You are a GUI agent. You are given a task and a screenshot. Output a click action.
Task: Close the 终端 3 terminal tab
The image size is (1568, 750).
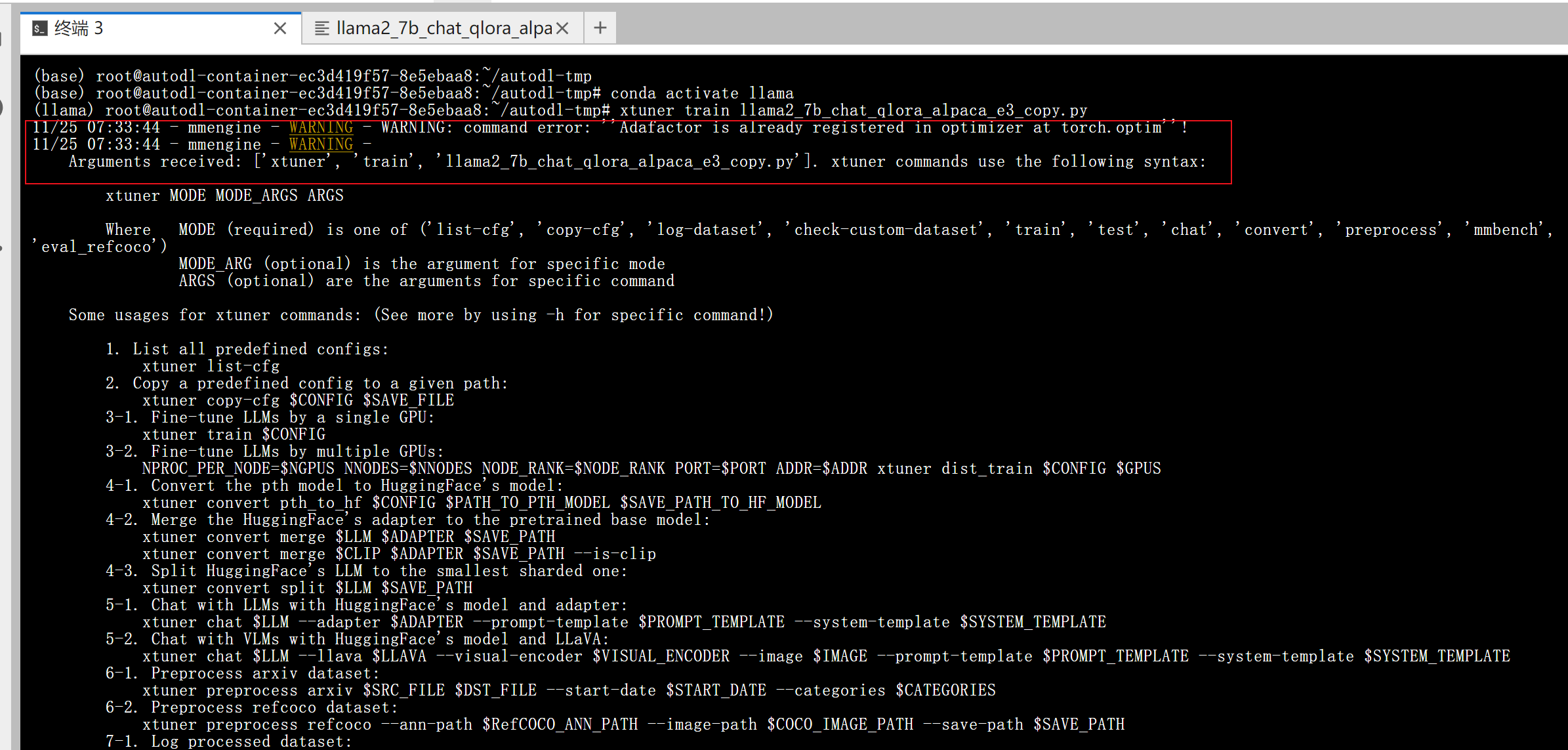click(x=280, y=28)
